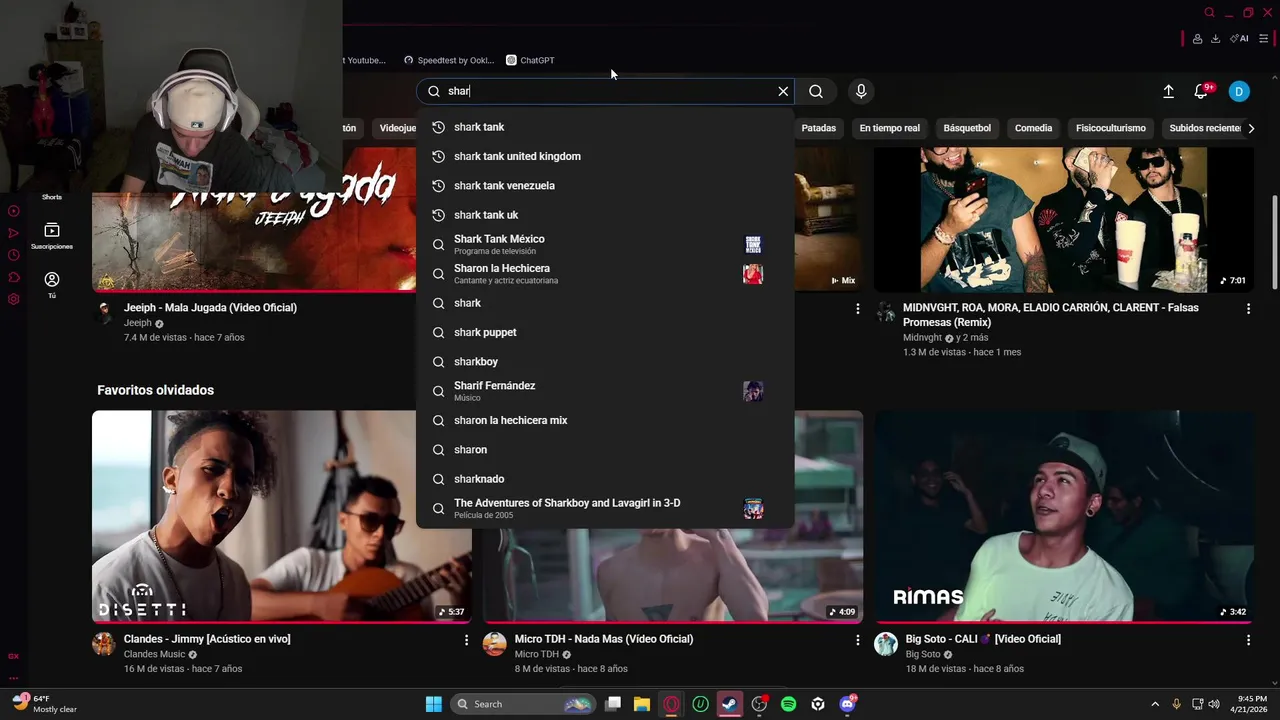
Task: Open the browser easy setup sliders icon
Action: pyautogui.click(x=1263, y=39)
